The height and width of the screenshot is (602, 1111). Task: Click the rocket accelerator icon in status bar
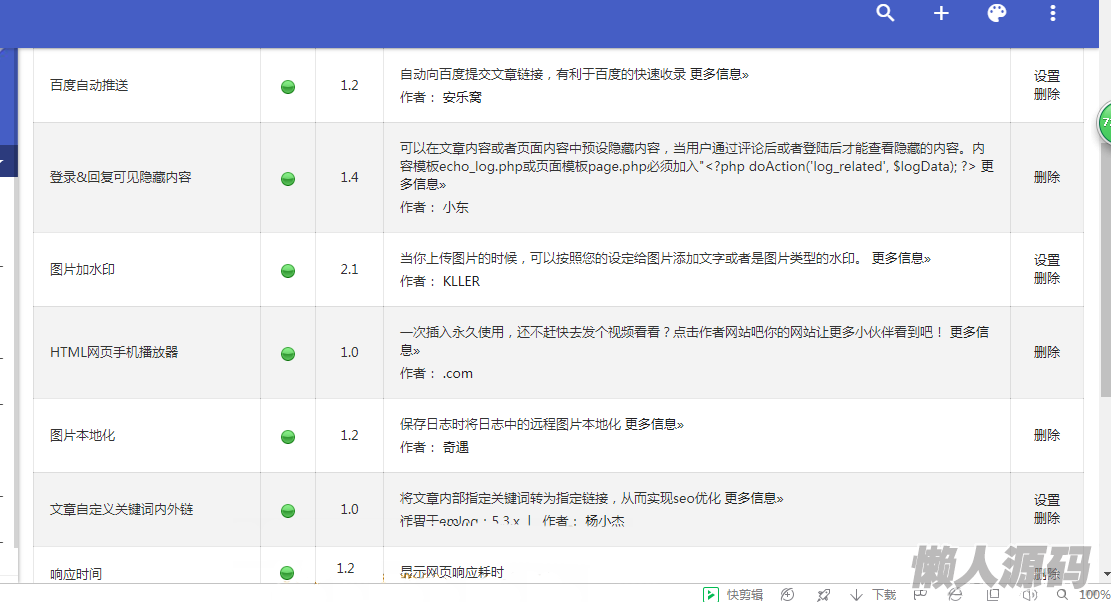pyautogui.click(x=823, y=594)
